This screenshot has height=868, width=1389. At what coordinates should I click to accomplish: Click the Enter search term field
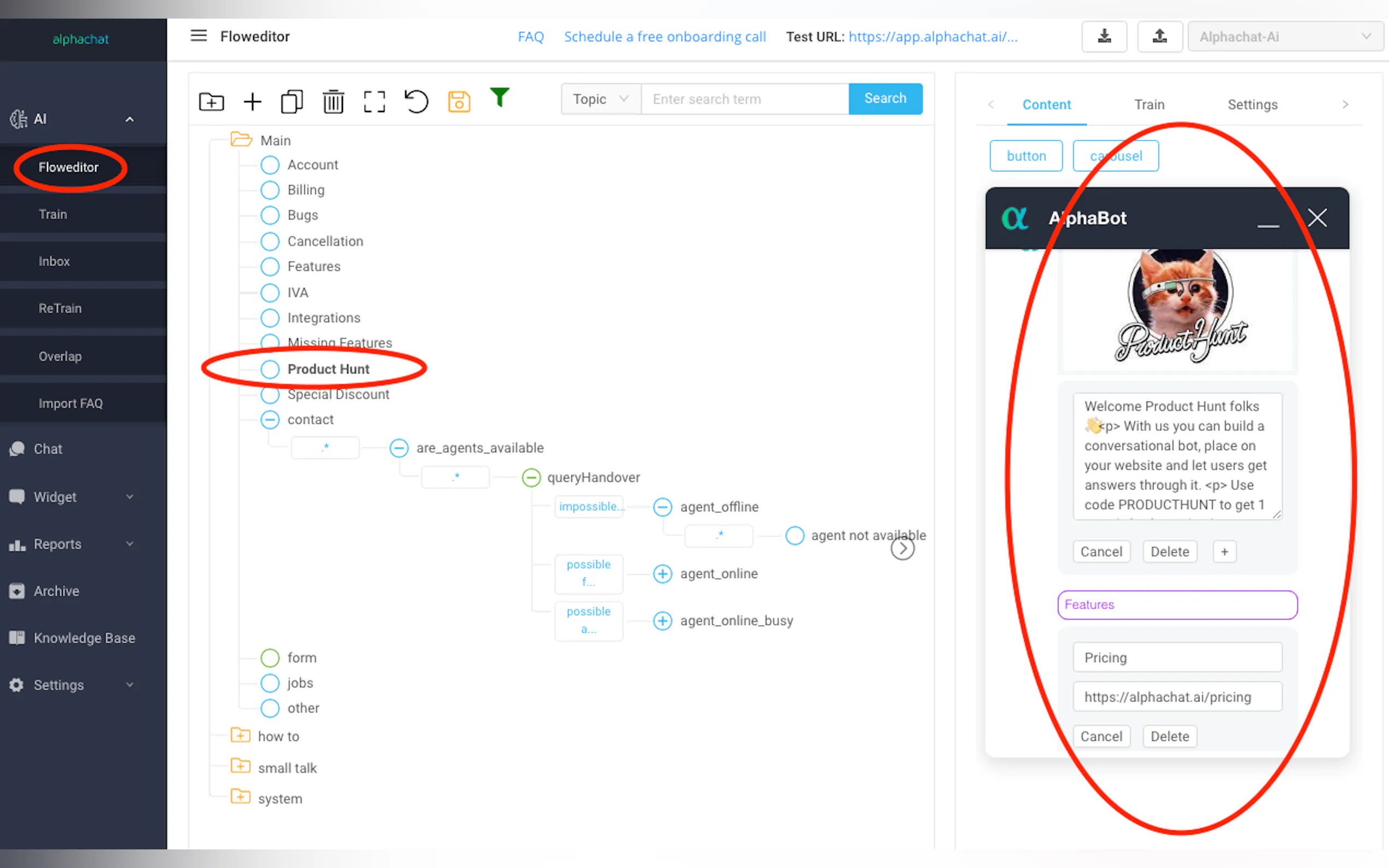744,99
